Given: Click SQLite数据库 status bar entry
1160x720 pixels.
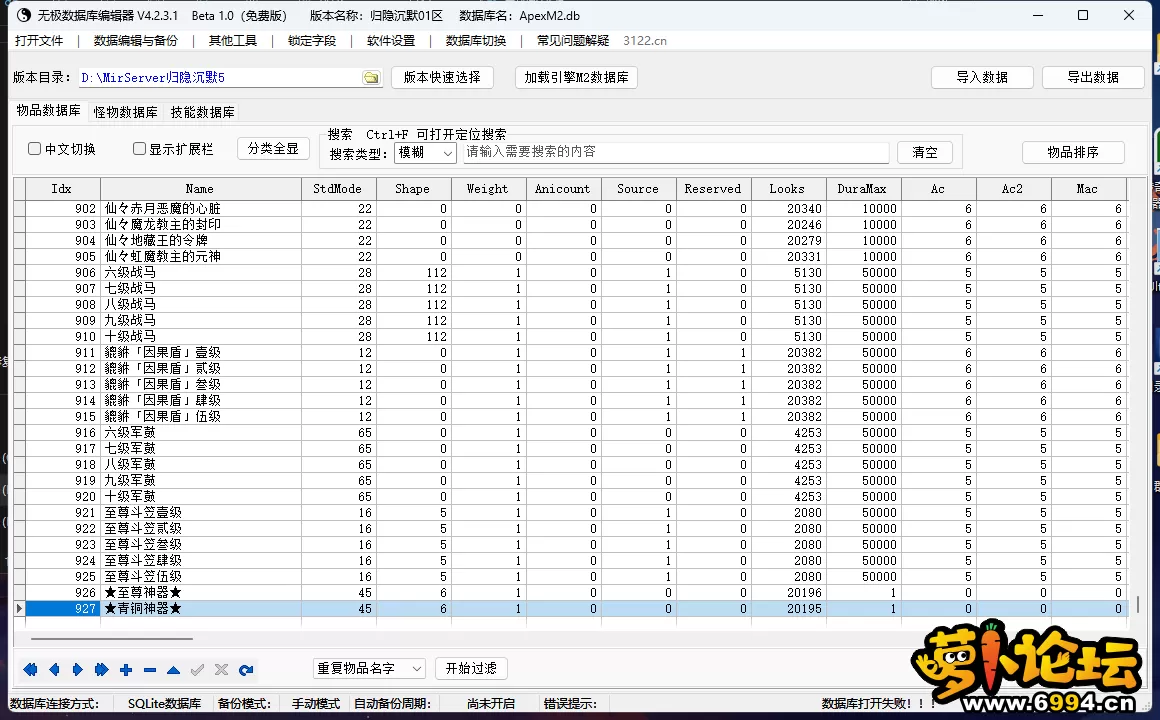Looking at the screenshot, I should 163,704.
